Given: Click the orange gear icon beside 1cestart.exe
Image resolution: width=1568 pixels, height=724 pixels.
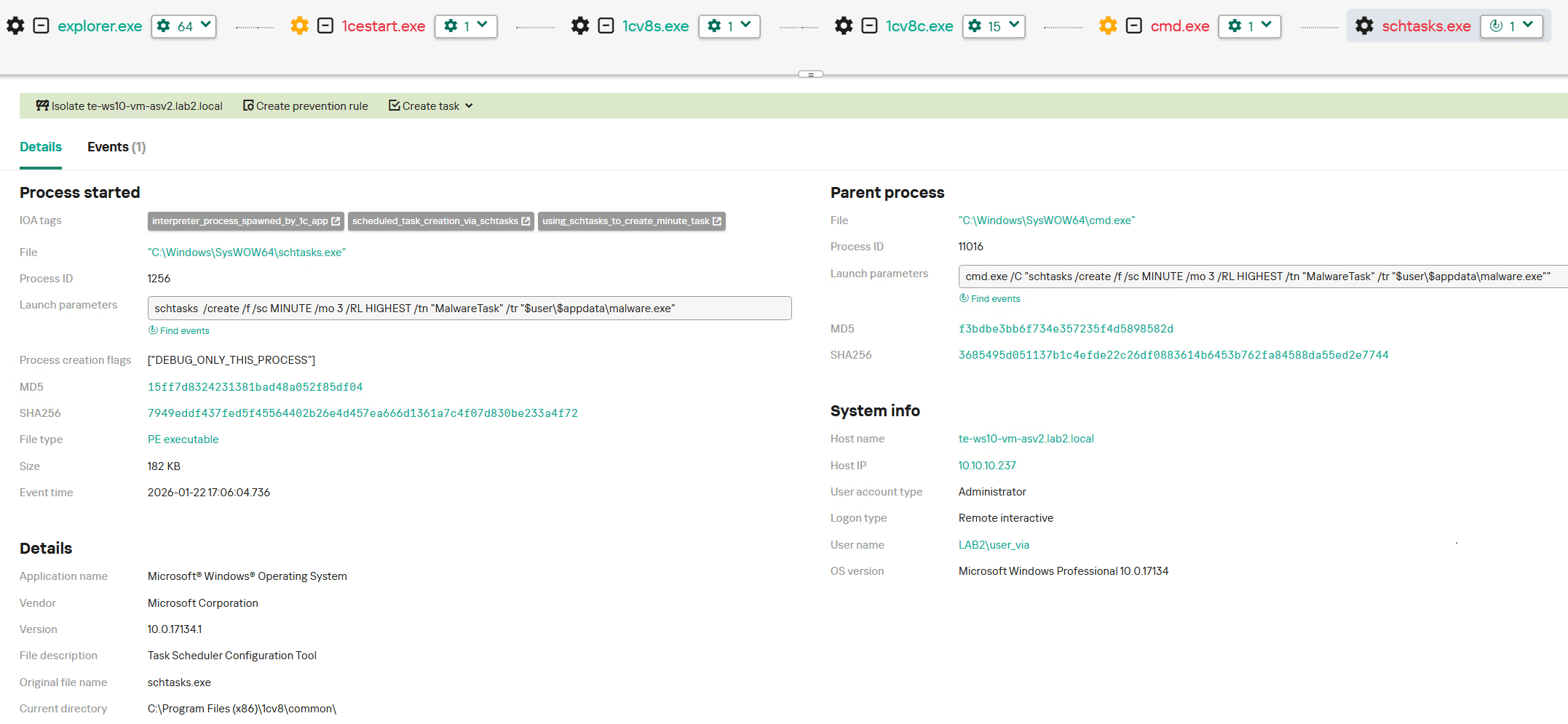Looking at the screenshot, I should (299, 26).
